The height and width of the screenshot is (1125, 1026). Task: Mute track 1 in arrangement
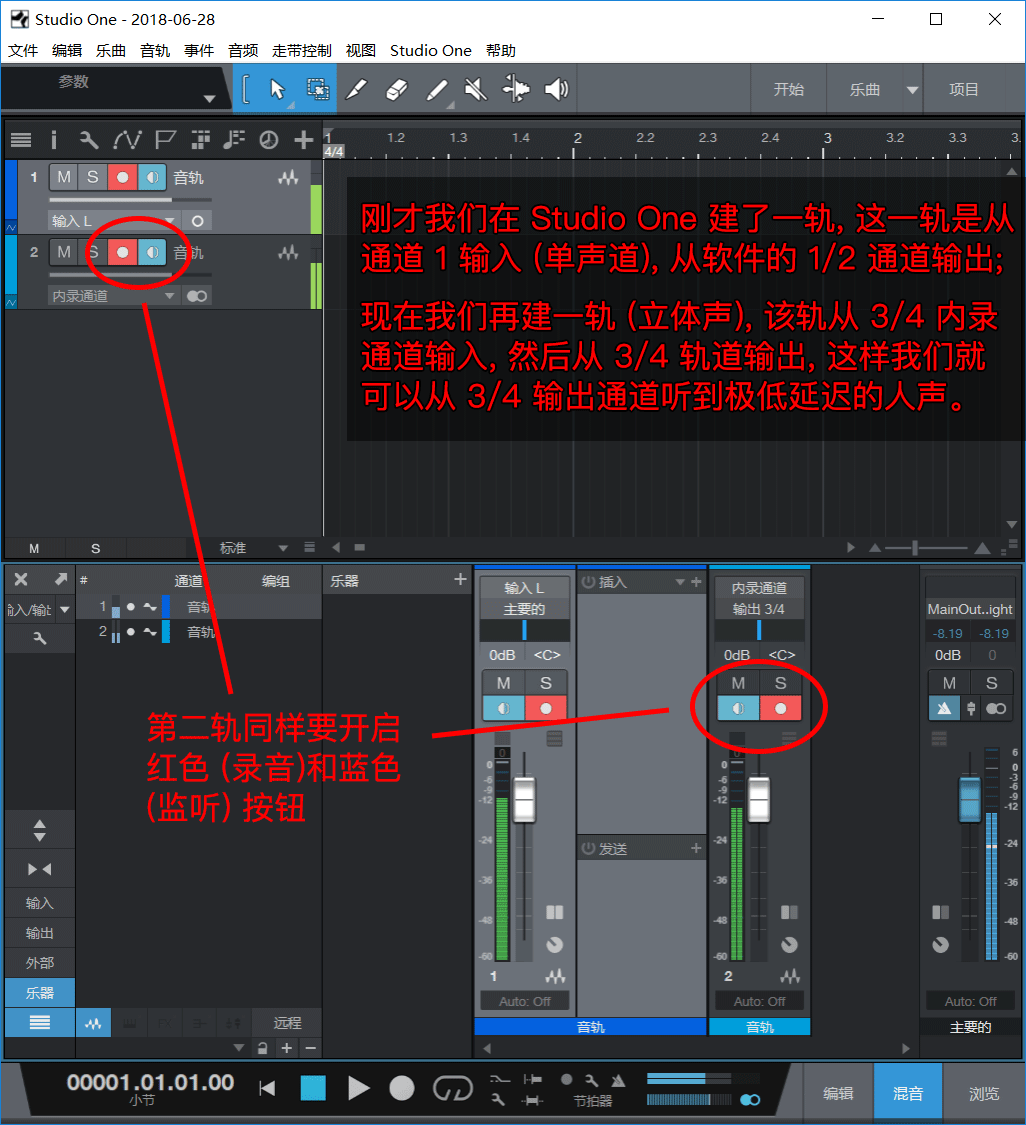click(64, 177)
